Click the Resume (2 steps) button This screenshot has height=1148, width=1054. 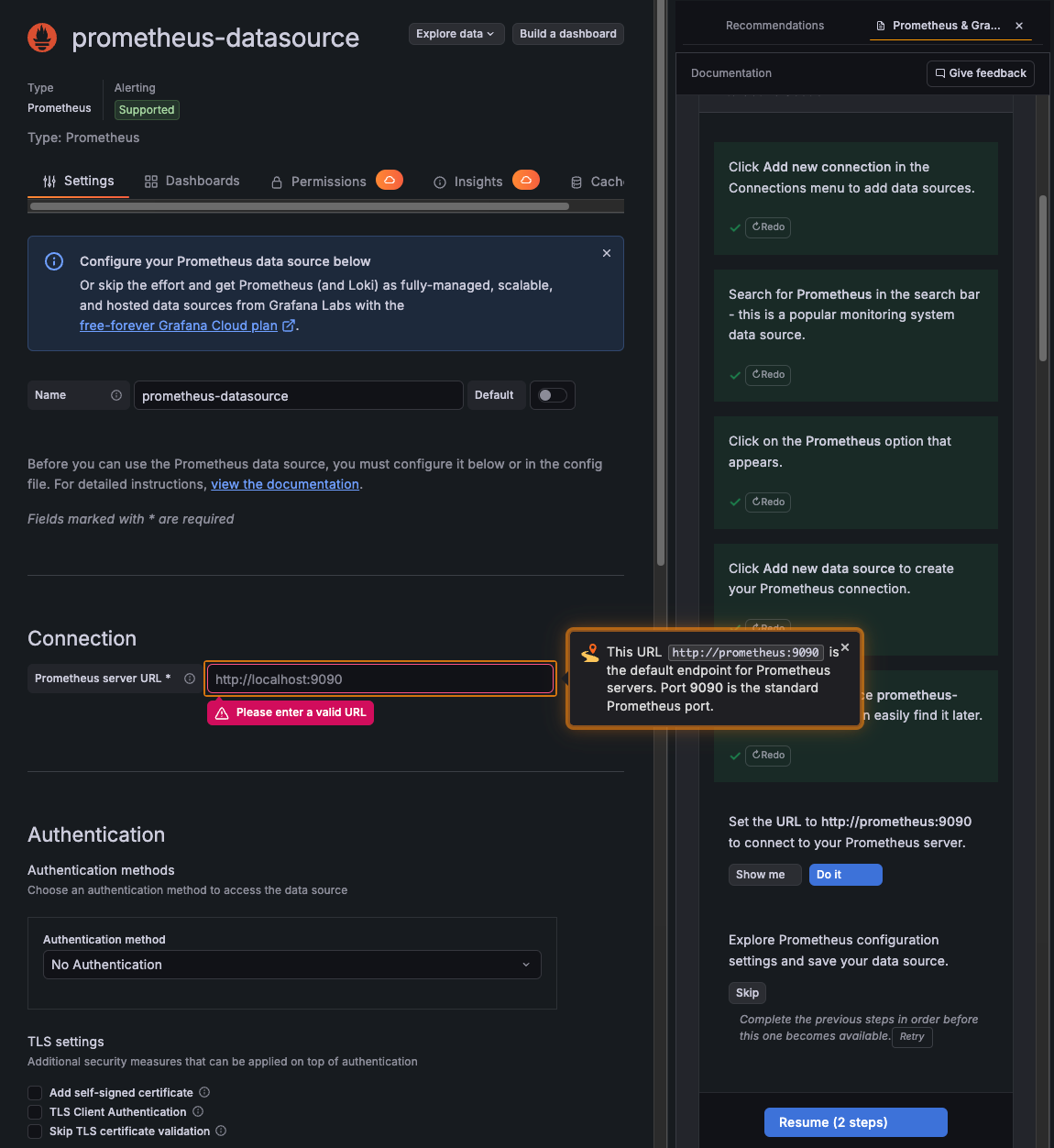pyautogui.click(x=855, y=1121)
